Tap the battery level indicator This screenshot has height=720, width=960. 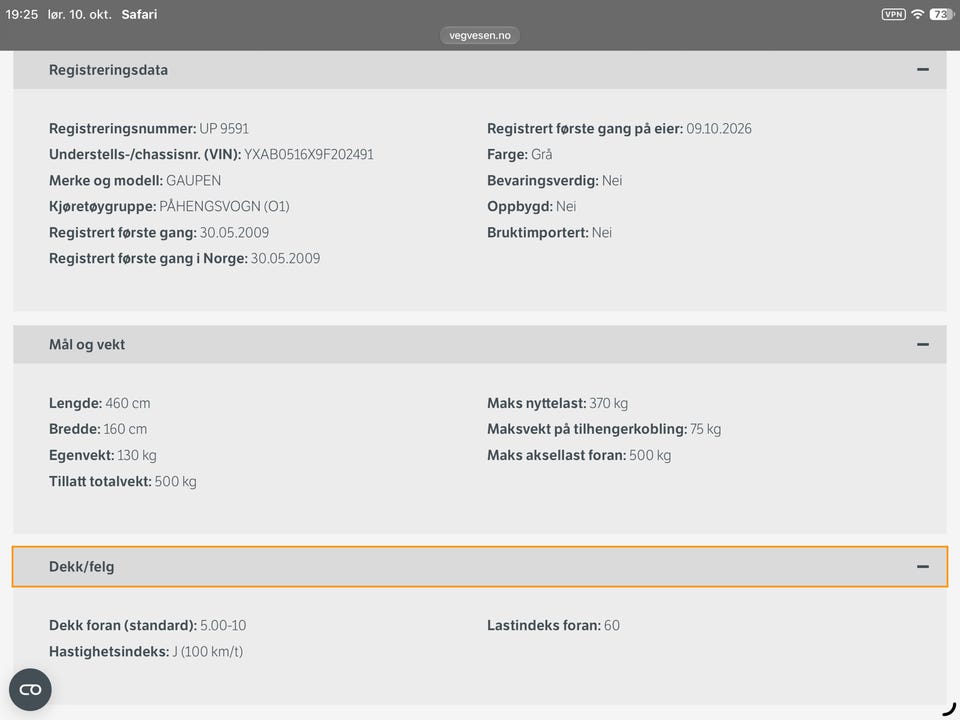tap(941, 14)
